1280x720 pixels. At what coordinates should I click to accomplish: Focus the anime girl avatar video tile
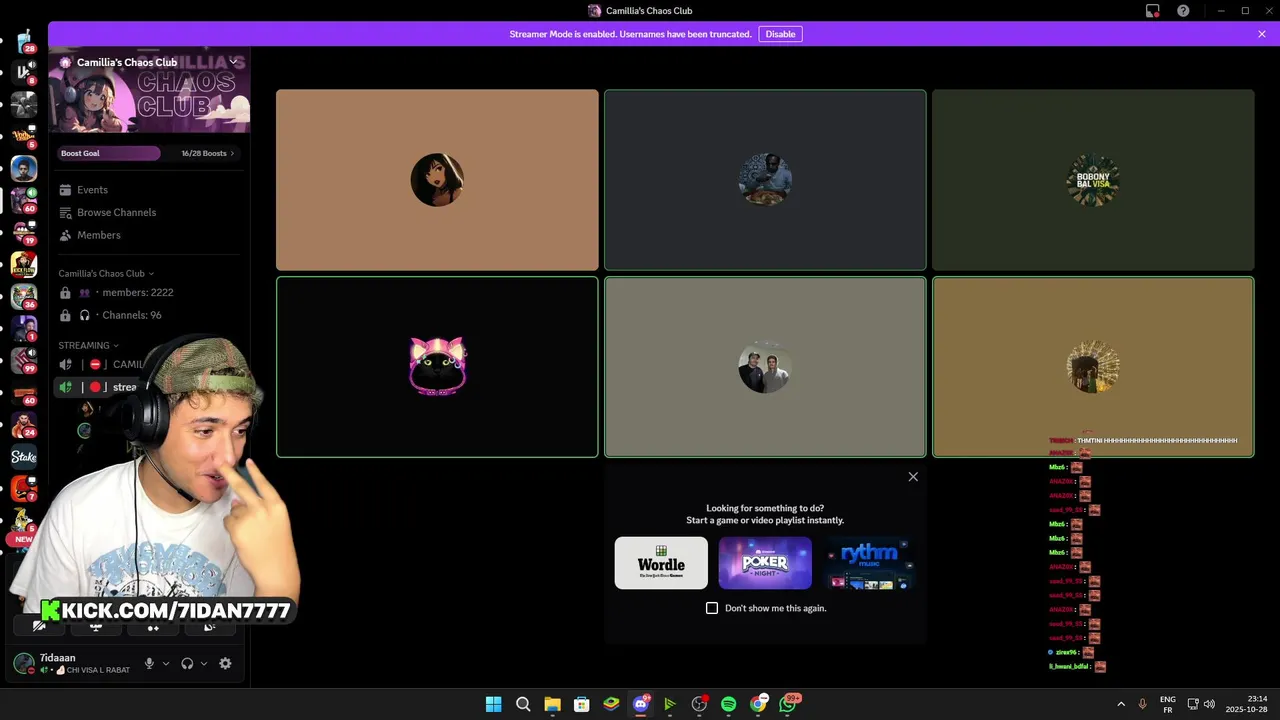[x=437, y=180]
